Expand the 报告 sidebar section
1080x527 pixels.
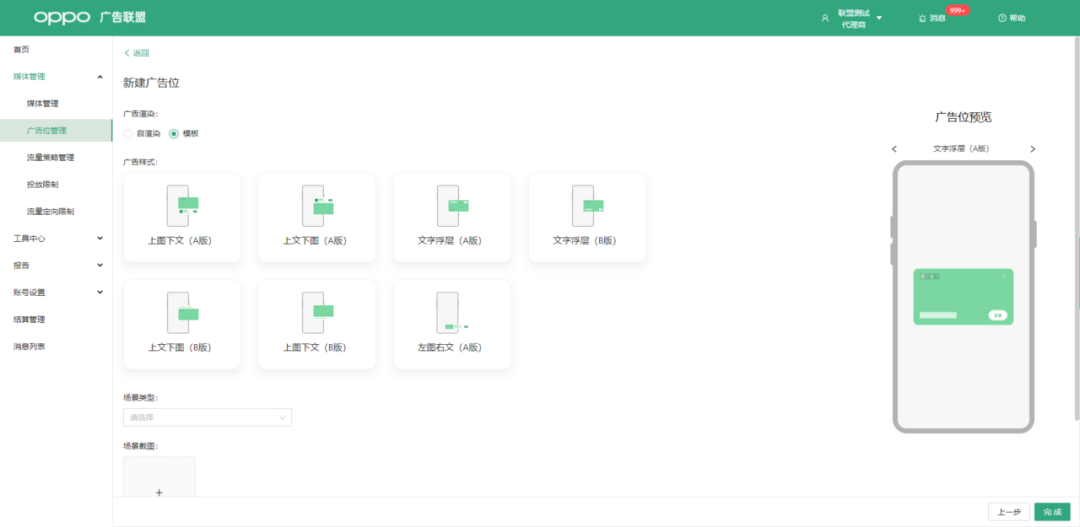[56, 266]
